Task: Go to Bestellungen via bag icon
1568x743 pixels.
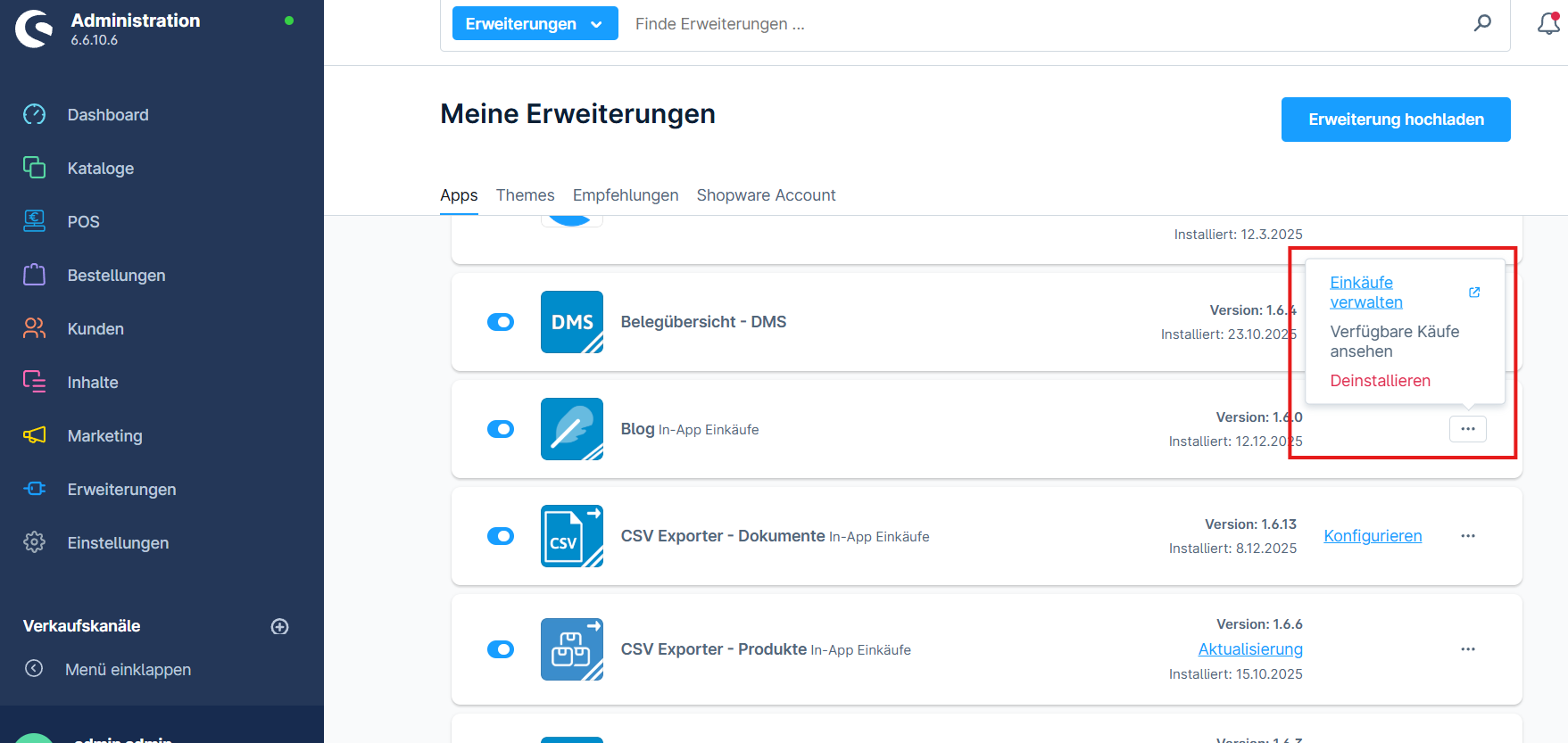Action: [35, 275]
